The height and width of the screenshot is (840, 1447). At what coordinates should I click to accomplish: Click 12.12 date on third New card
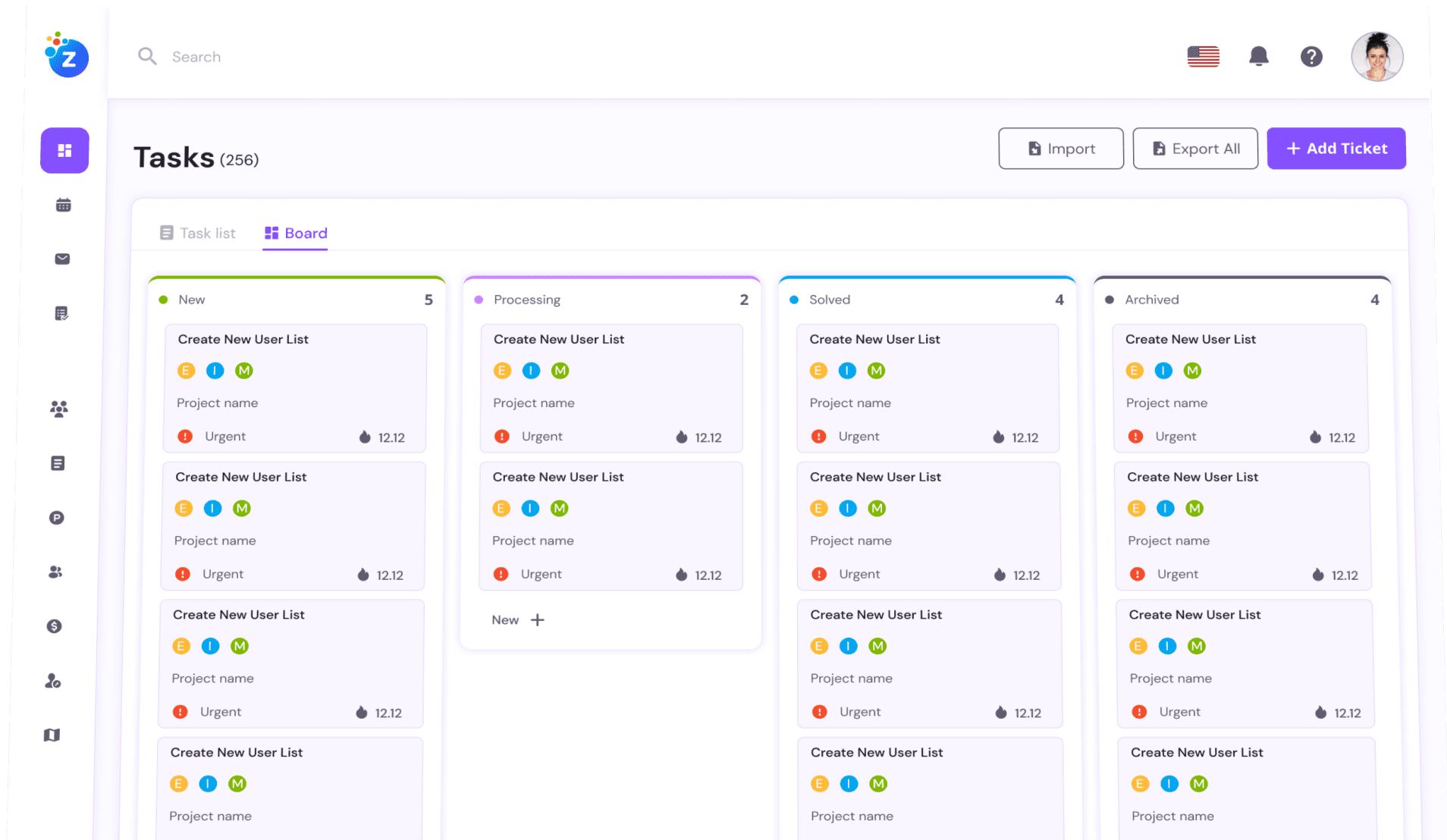(388, 713)
